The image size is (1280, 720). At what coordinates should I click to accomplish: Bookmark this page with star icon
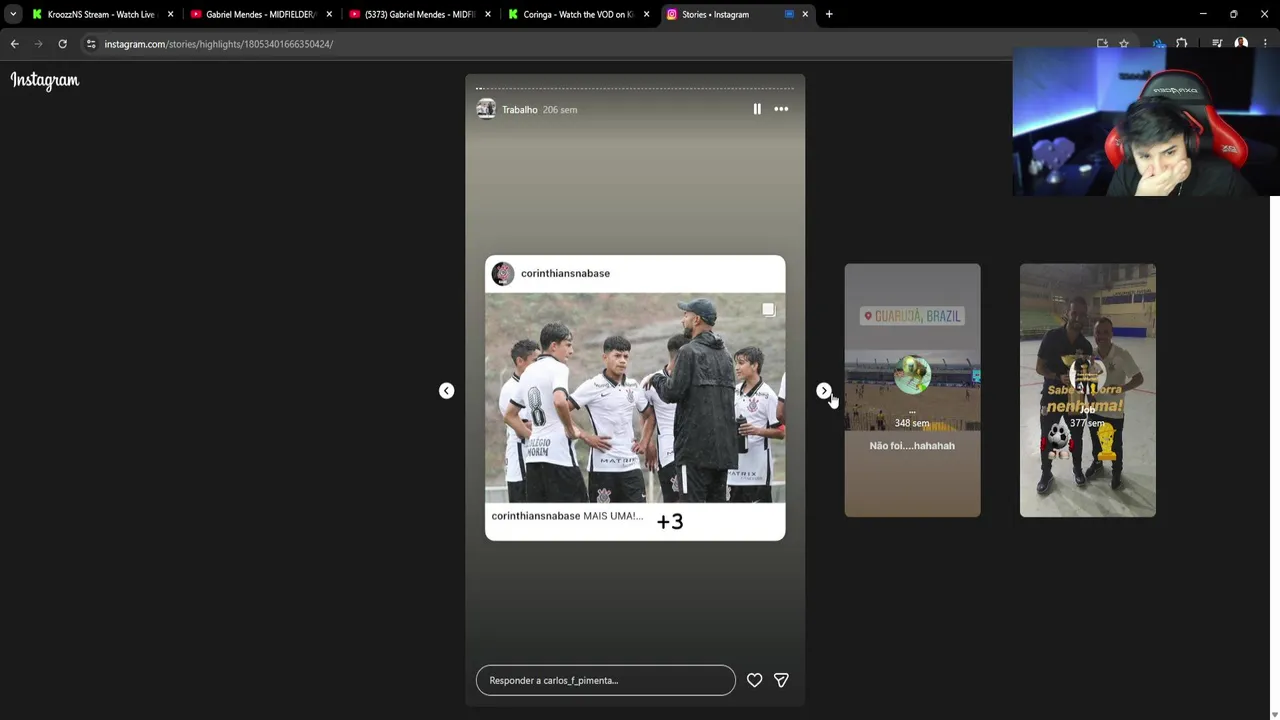1124,44
